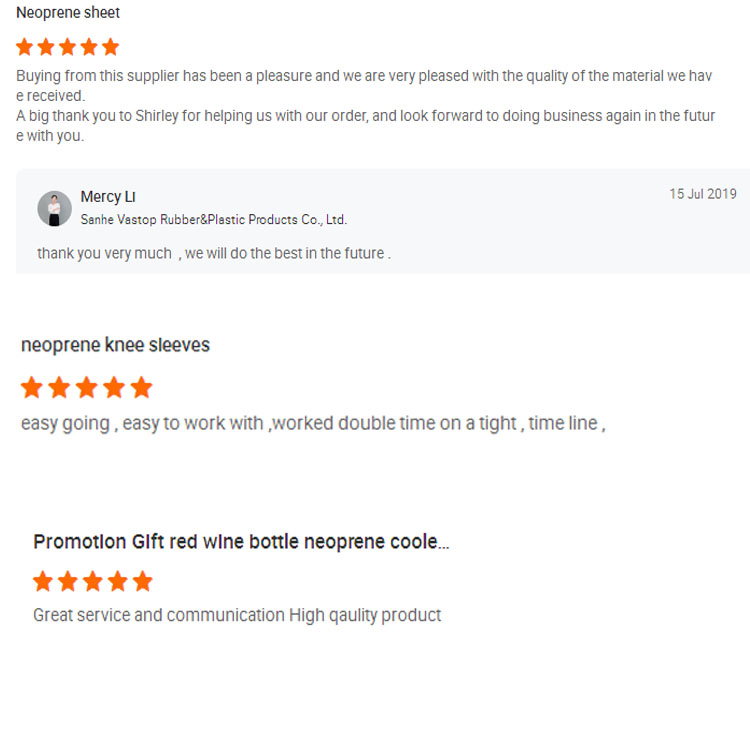This screenshot has width=750, height=750.
Task: Click first star of knee sleeves rating
Action: point(32,387)
